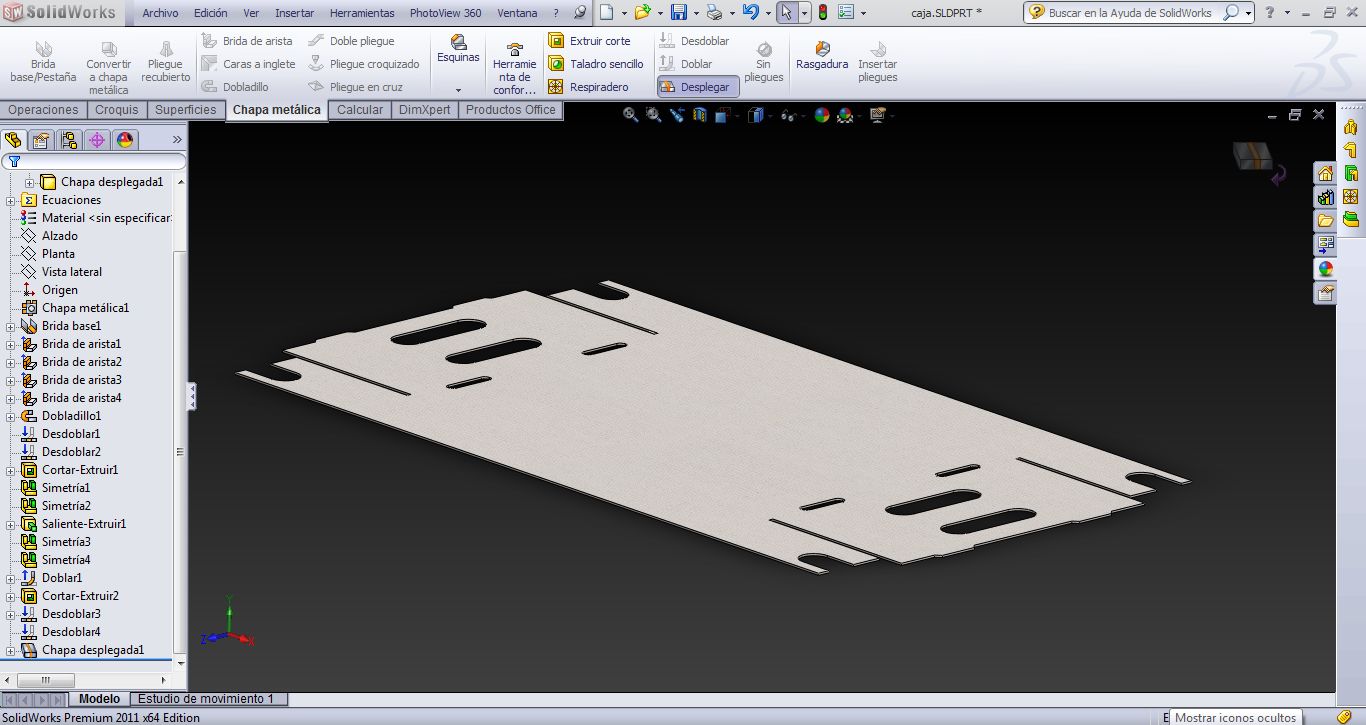
Task: Click the Rebuild traffic light icon
Action: [823, 13]
